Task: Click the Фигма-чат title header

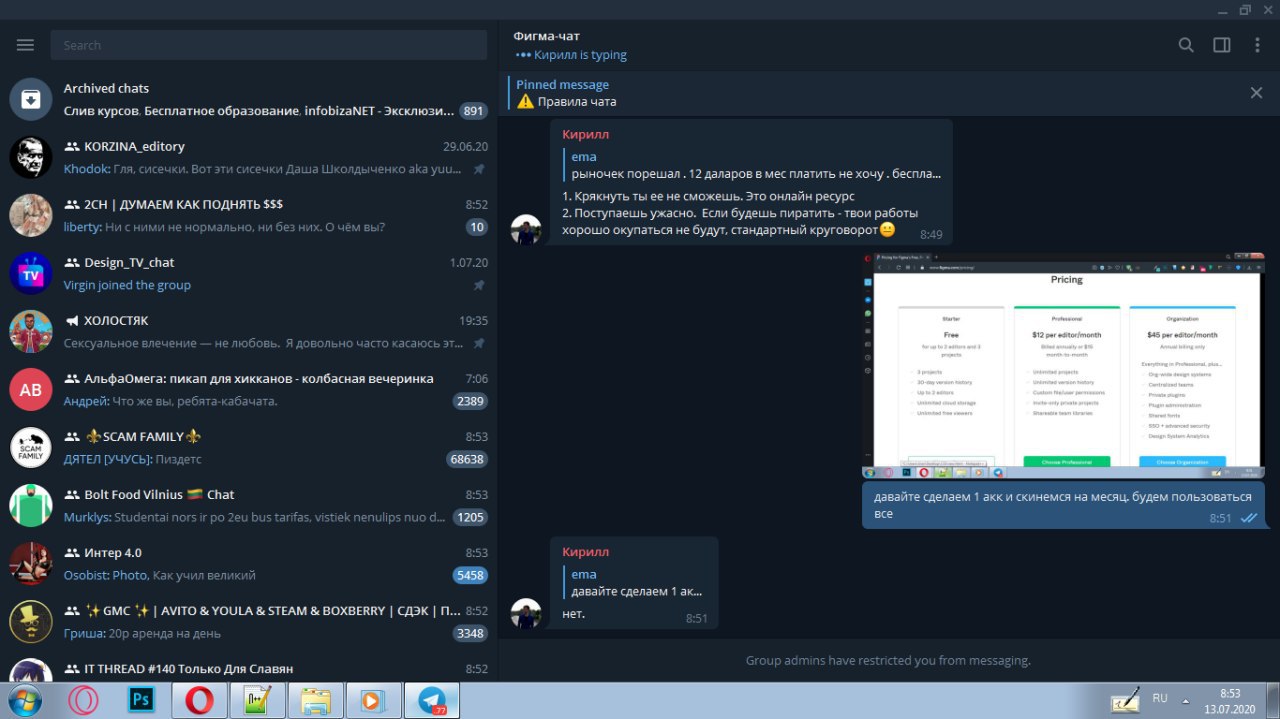Action: 546,36
